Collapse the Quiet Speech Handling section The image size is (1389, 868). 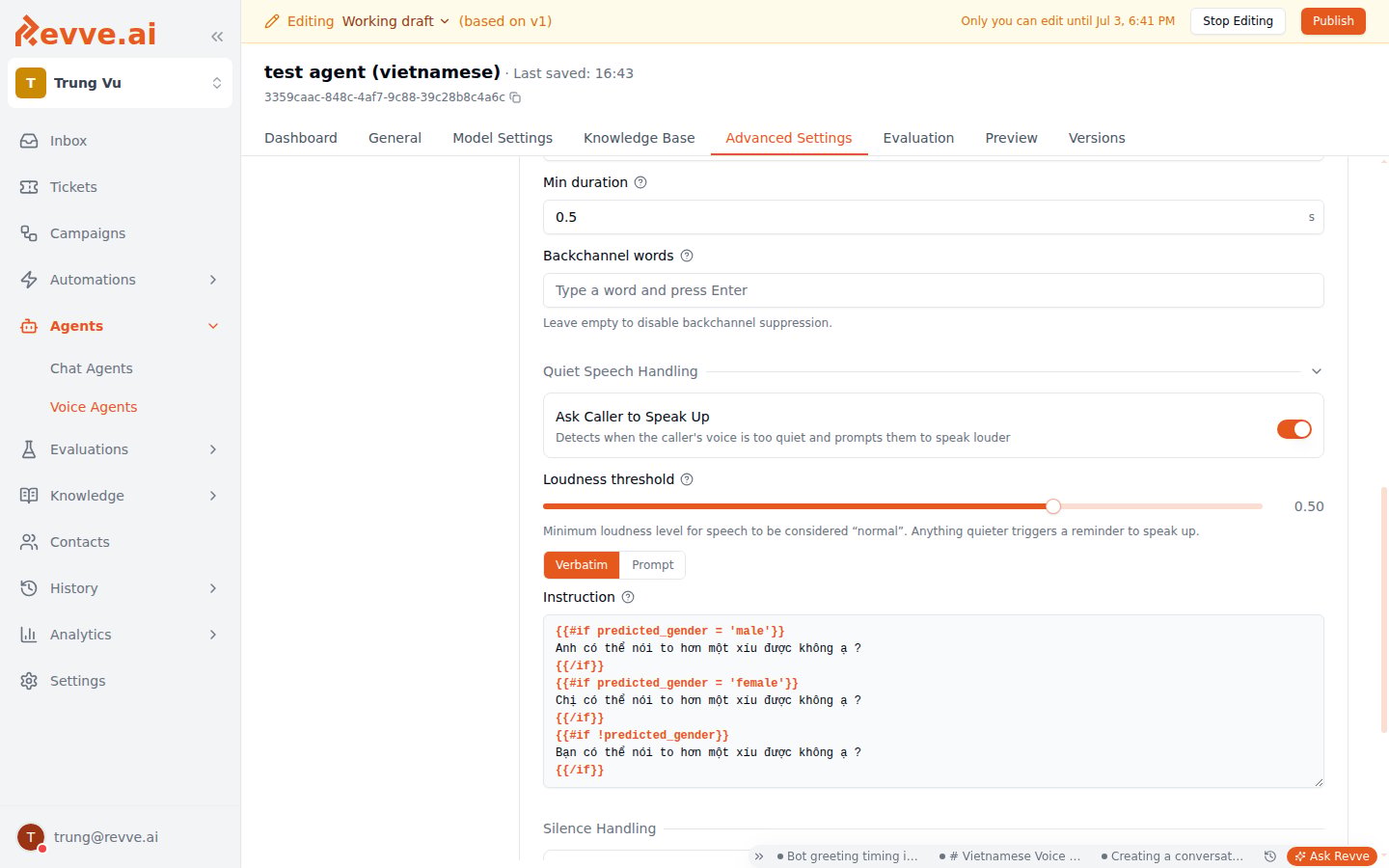(1317, 371)
